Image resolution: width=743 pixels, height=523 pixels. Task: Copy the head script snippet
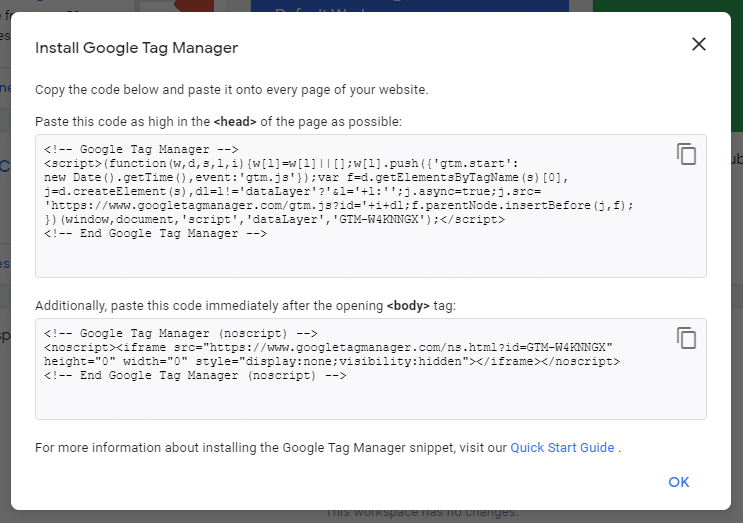click(x=686, y=154)
